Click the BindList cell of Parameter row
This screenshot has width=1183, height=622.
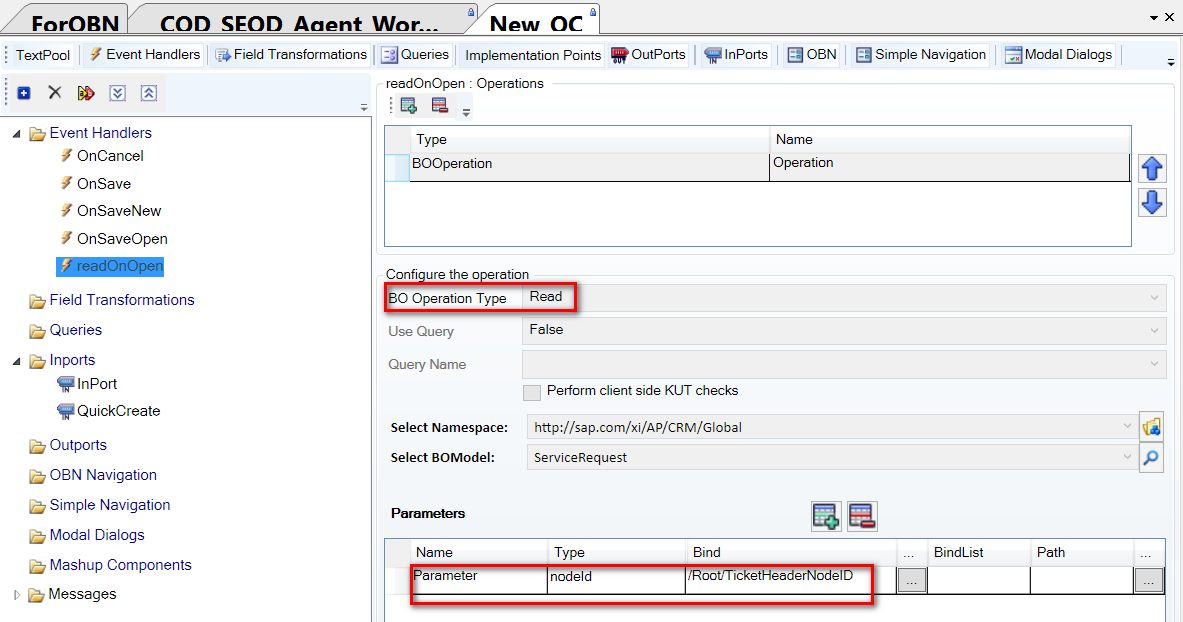click(979, 580)
